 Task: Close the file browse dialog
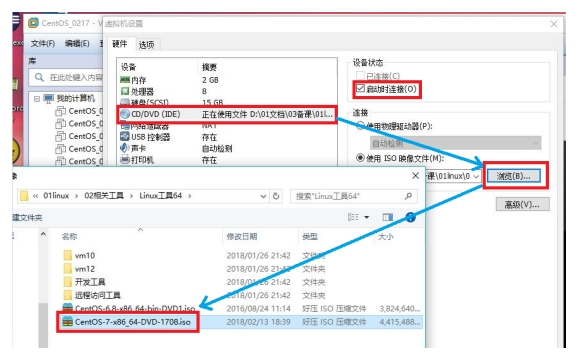pyautogui.click(x=415, y=176)
